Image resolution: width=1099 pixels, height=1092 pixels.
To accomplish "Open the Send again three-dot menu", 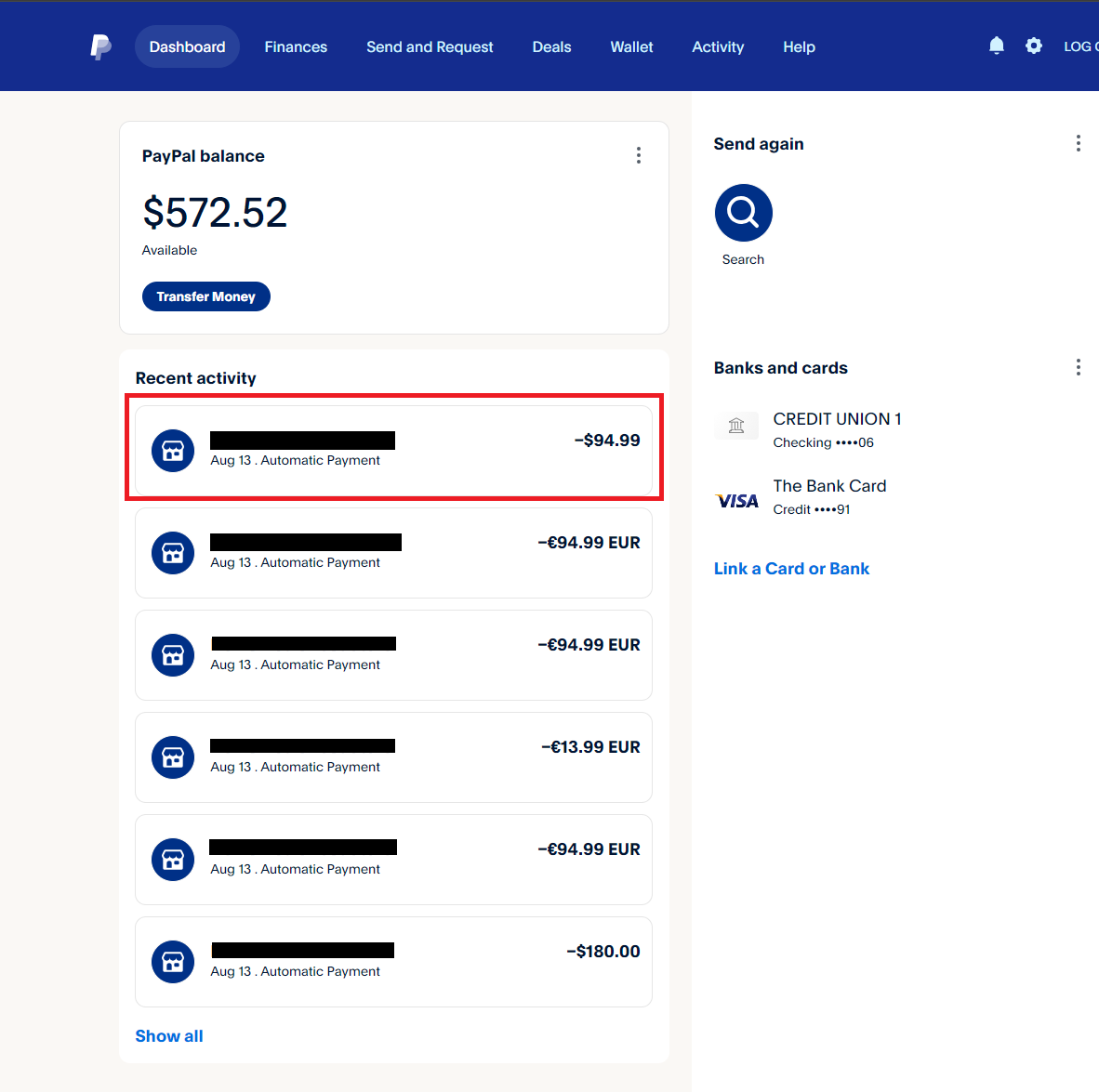I will [1078, 144].
